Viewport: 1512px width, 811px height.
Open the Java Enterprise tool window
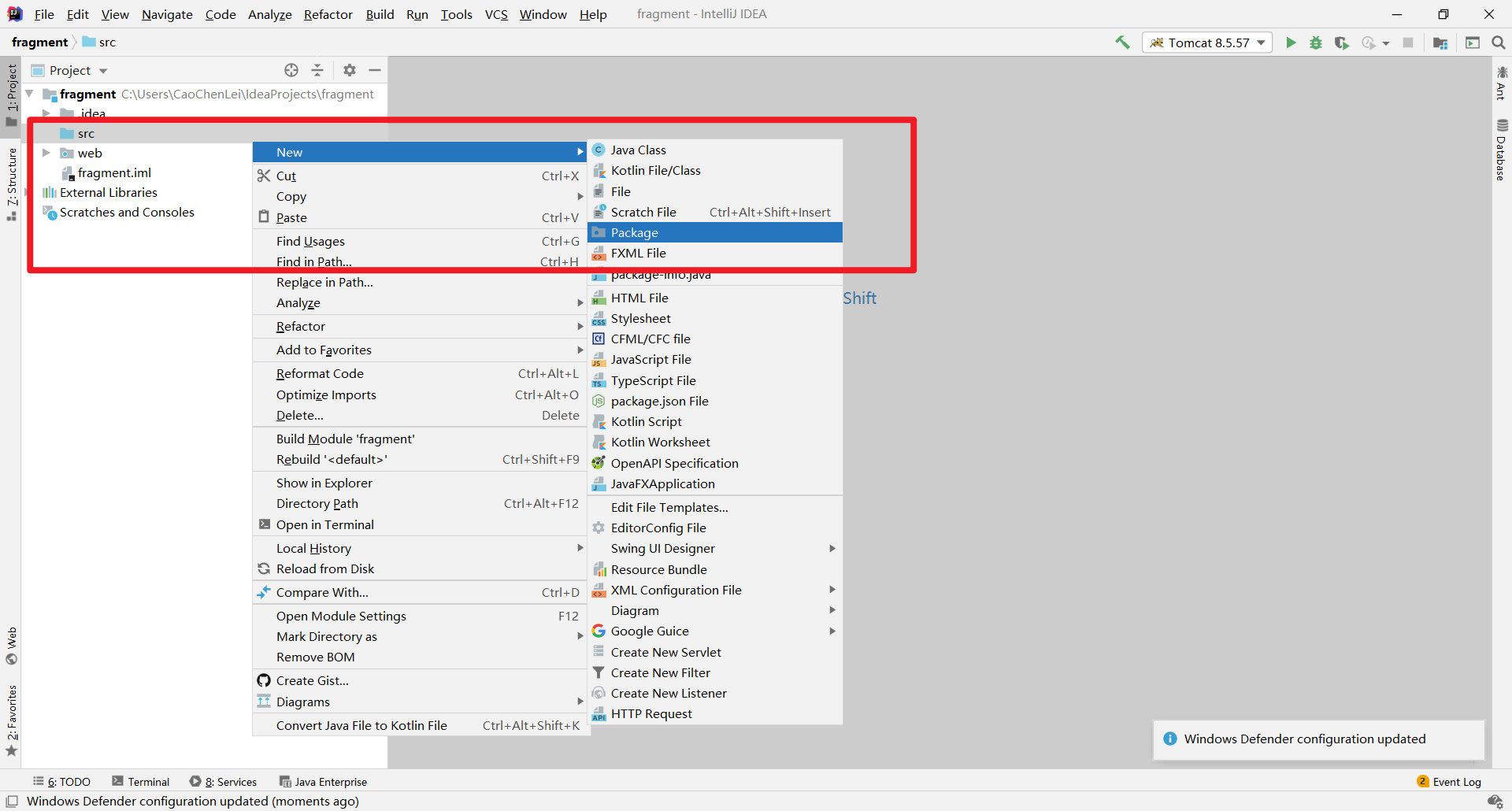coord(324,782)
